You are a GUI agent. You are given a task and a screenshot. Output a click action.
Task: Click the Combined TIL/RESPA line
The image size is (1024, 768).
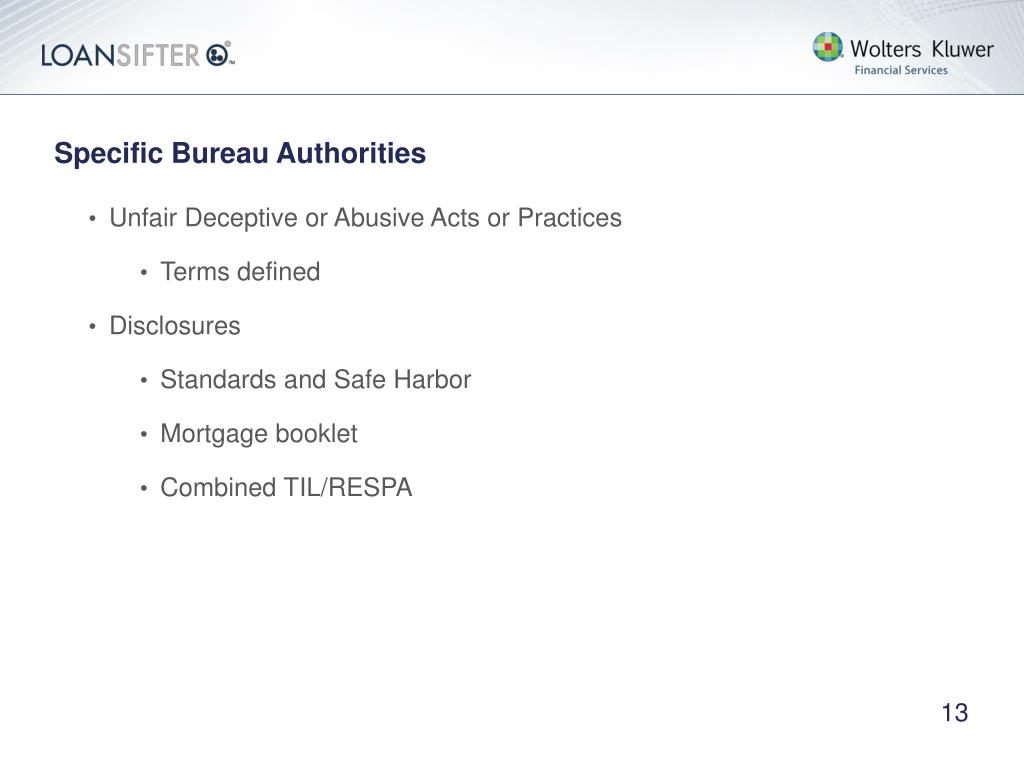286,488
